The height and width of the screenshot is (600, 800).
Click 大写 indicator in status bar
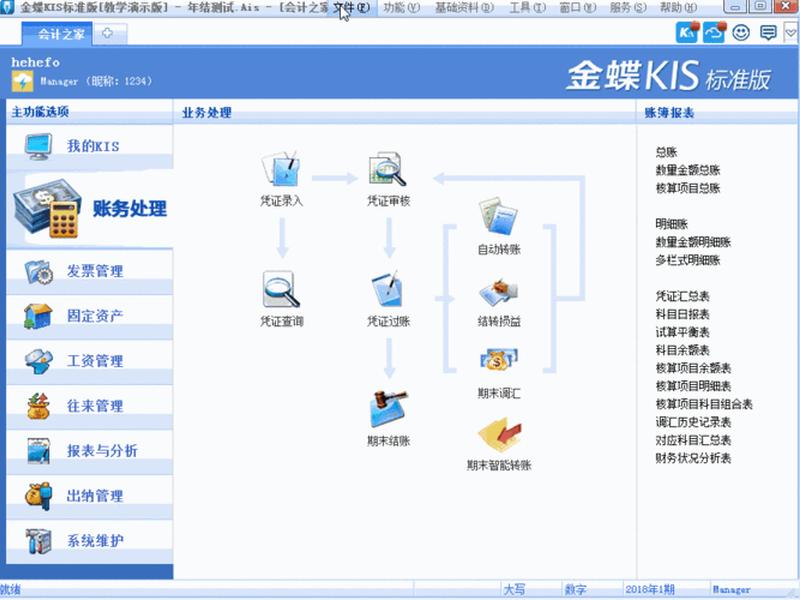click(x=514, y=590)
